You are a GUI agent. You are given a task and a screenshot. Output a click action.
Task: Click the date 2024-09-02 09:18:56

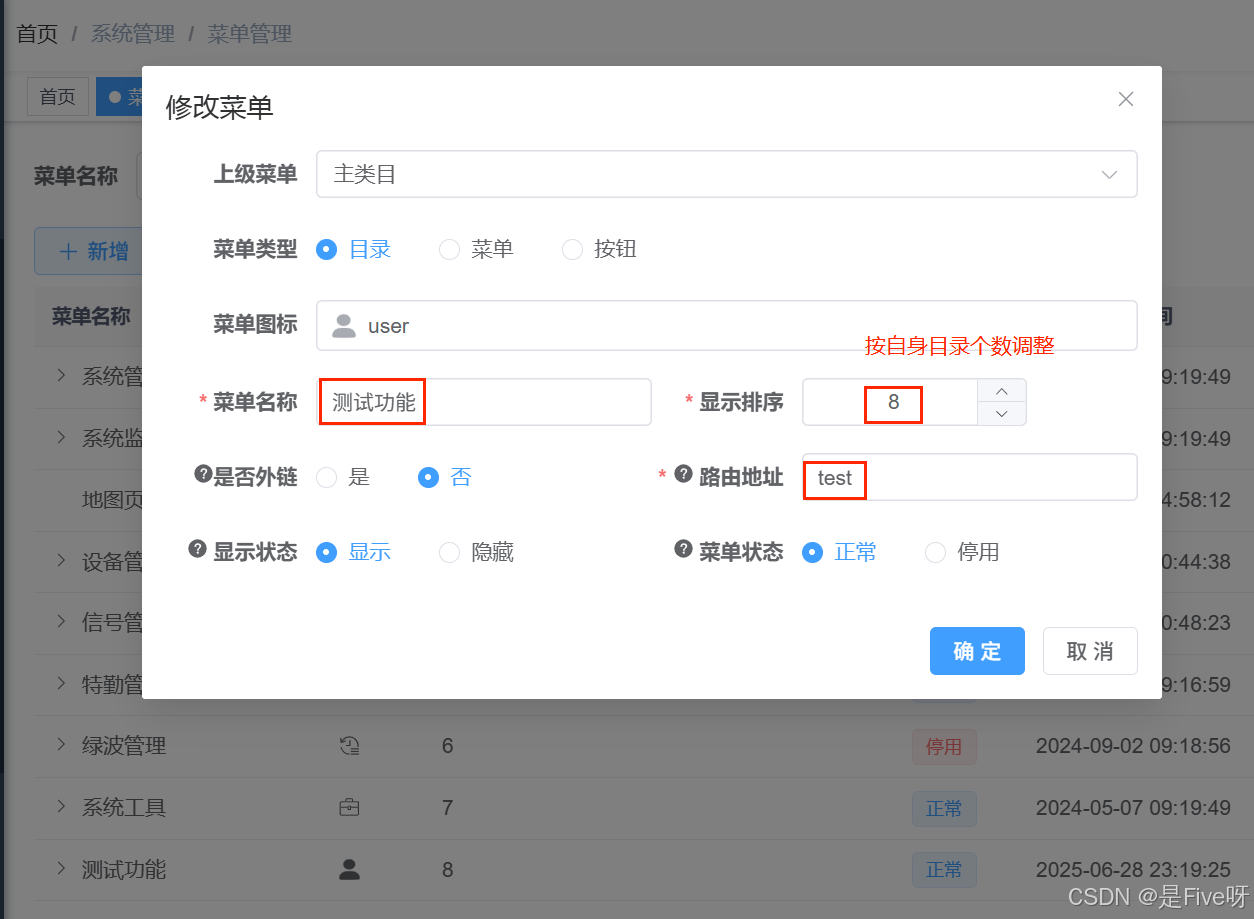(1133, 746)
